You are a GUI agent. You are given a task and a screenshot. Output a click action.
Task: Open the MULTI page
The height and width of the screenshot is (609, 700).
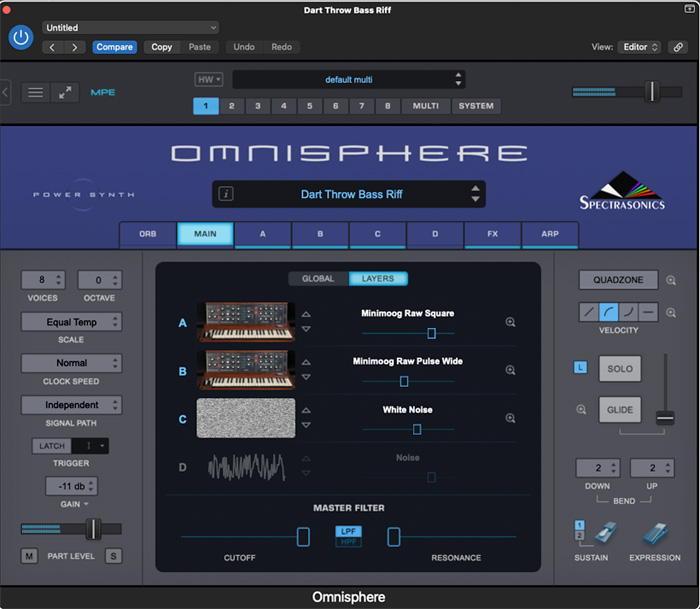(x=425, y=106)
